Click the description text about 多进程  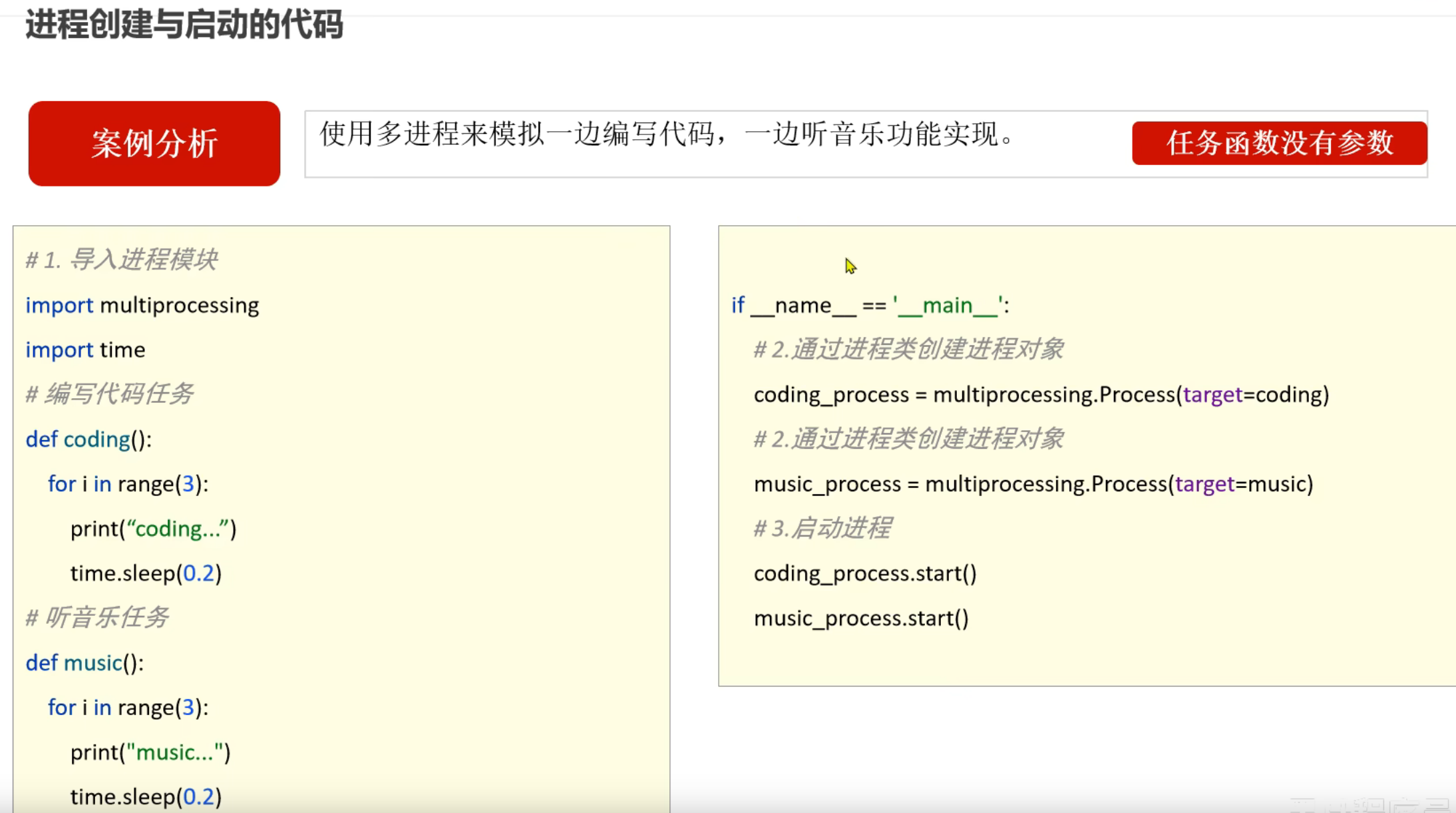pos(667,135)
